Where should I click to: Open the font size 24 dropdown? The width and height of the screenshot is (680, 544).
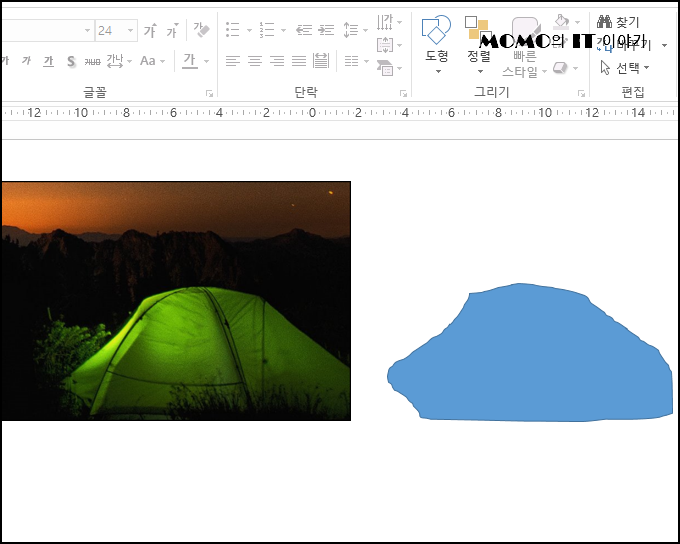pos(130,30)
